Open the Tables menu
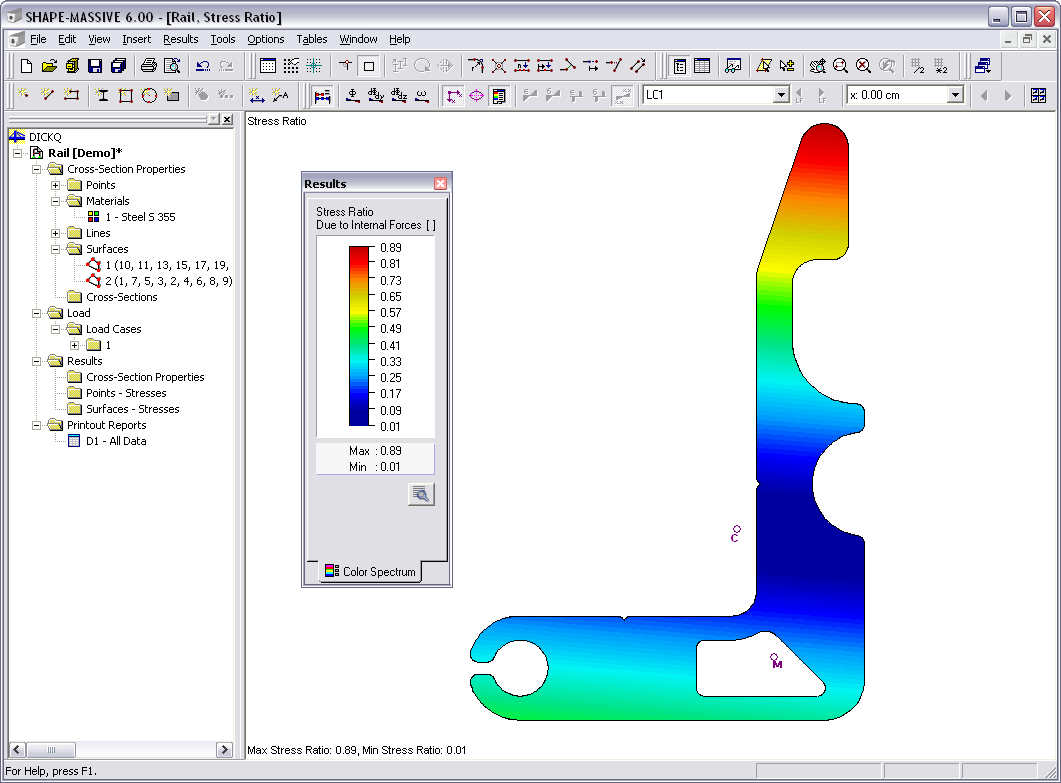Screen dimensions: 1061x783 (312, 39)
